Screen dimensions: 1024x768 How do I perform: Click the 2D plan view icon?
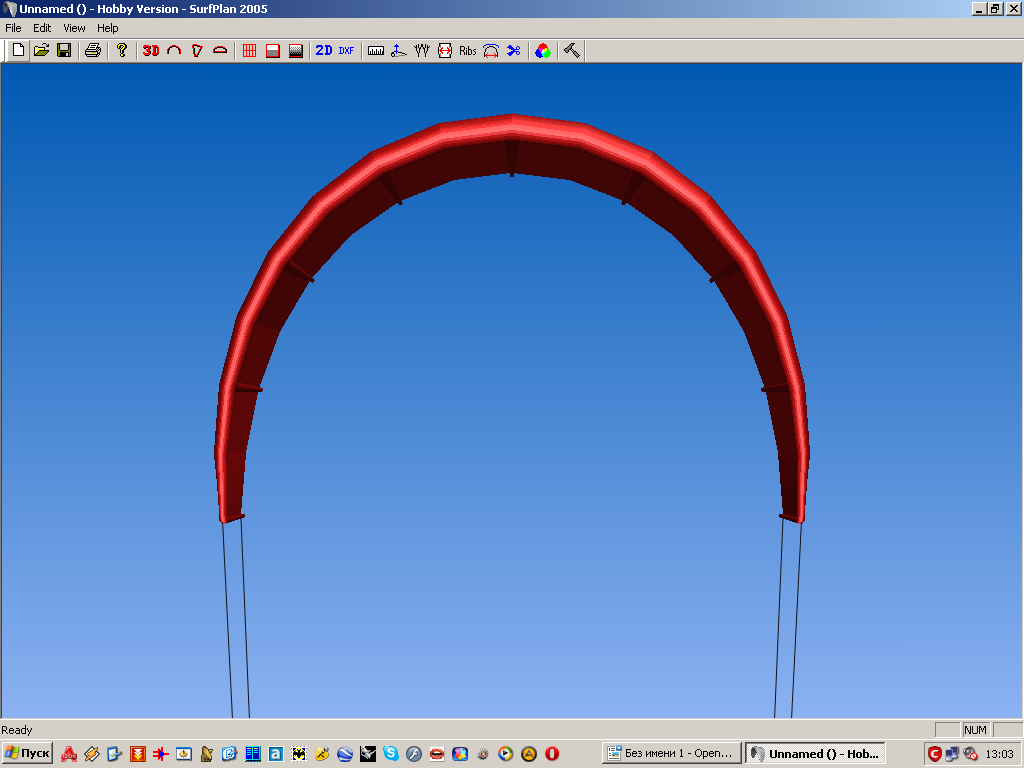(x=324, y=50)
